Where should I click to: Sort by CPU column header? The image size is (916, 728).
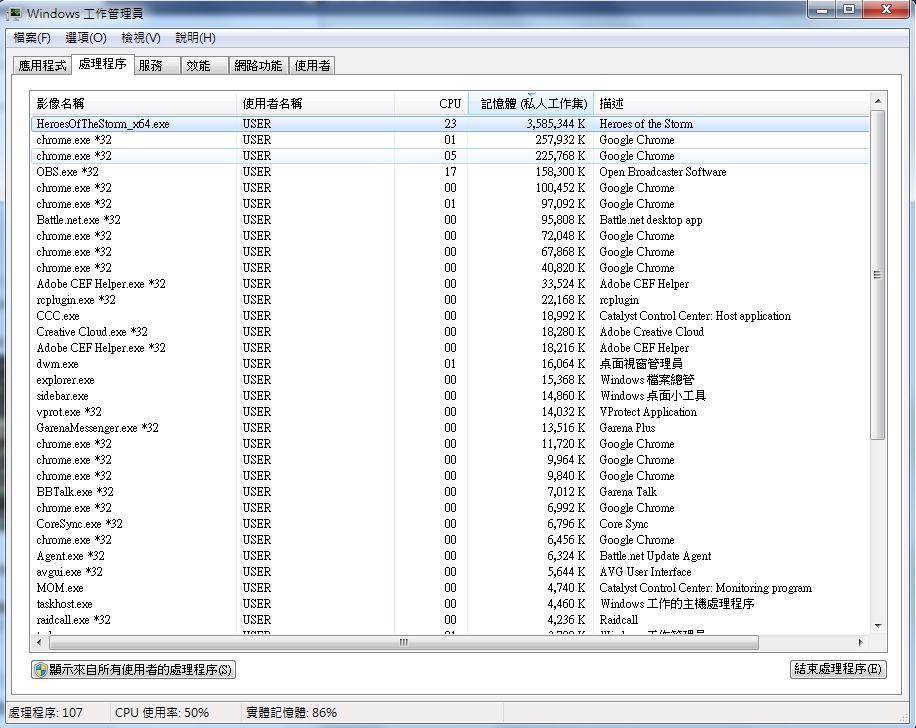click(x=431, y=103)
